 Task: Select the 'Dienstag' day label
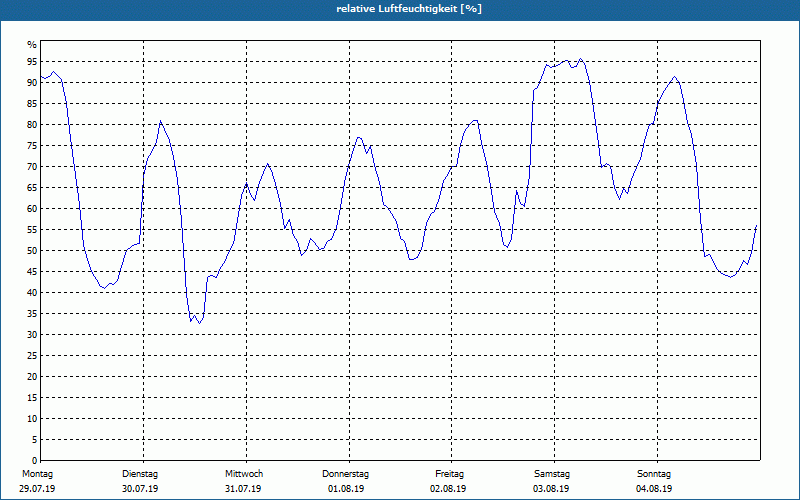tap(140, 474)
